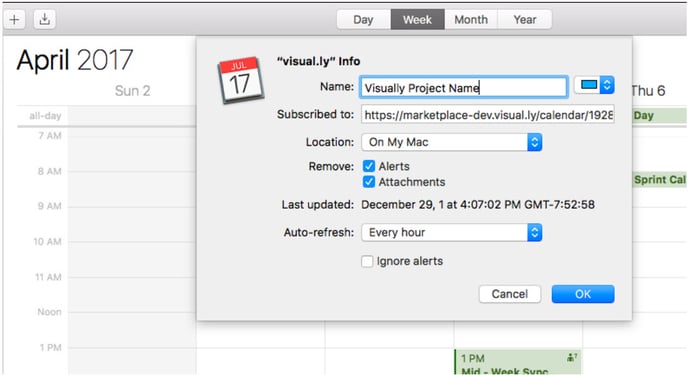The height and width of the screenshot is (375, 688).
Task: Click the Noon time label
Action: pos(49,312)
